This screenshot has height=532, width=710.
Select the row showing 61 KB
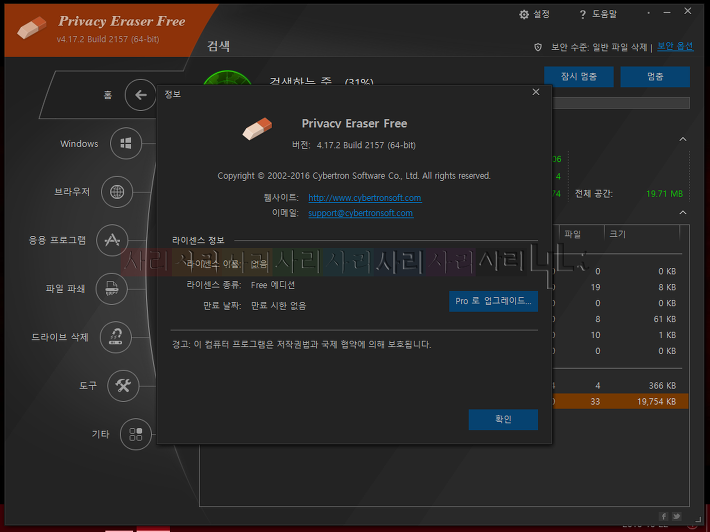pyautogui.click(x=620, y=319)
